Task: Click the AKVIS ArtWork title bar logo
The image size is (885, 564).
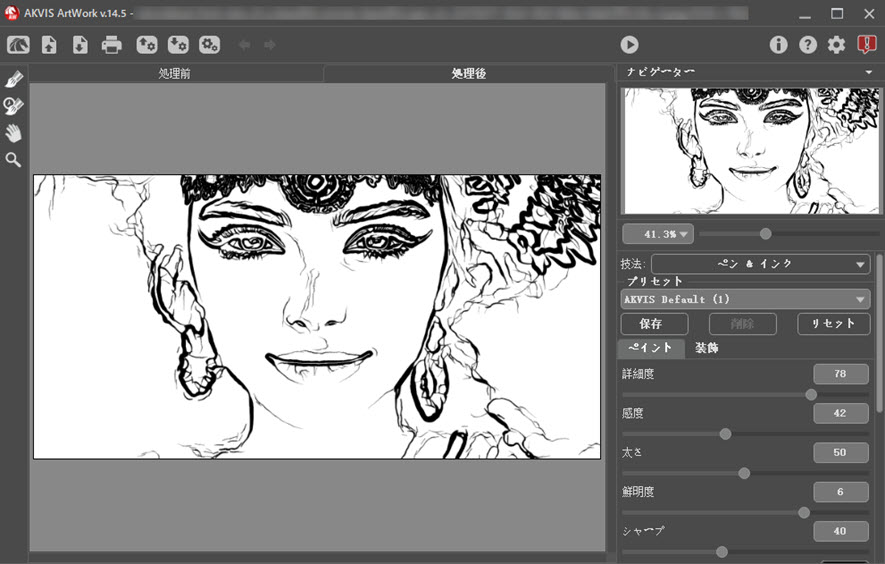Action: click(11, 13)
